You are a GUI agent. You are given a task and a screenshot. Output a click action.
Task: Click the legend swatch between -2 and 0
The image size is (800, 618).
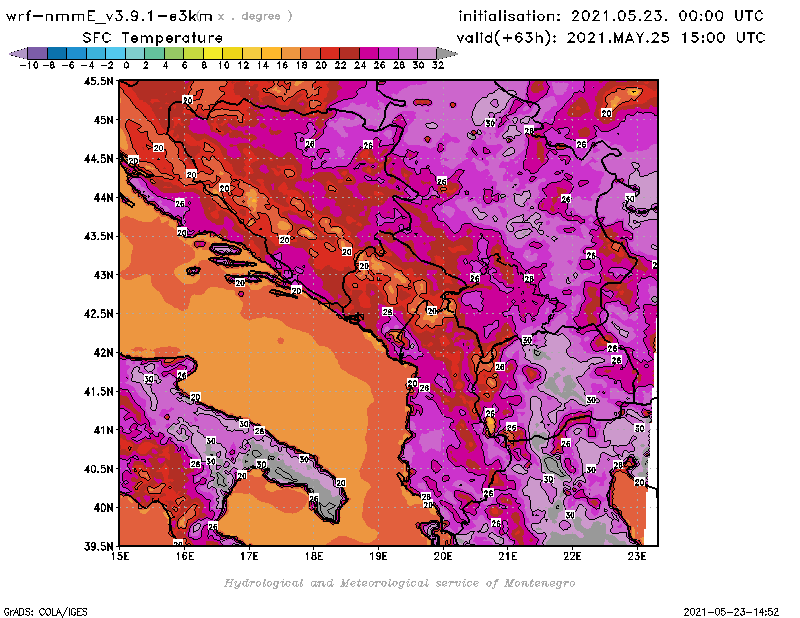pos(115,53)
